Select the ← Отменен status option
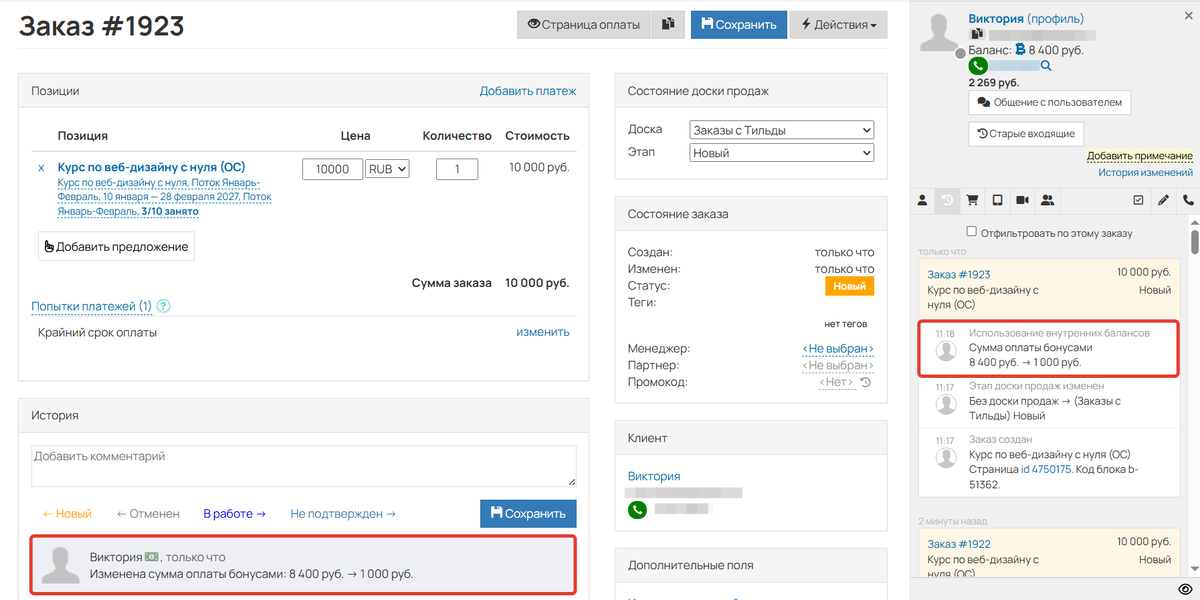 coord(148,513)
